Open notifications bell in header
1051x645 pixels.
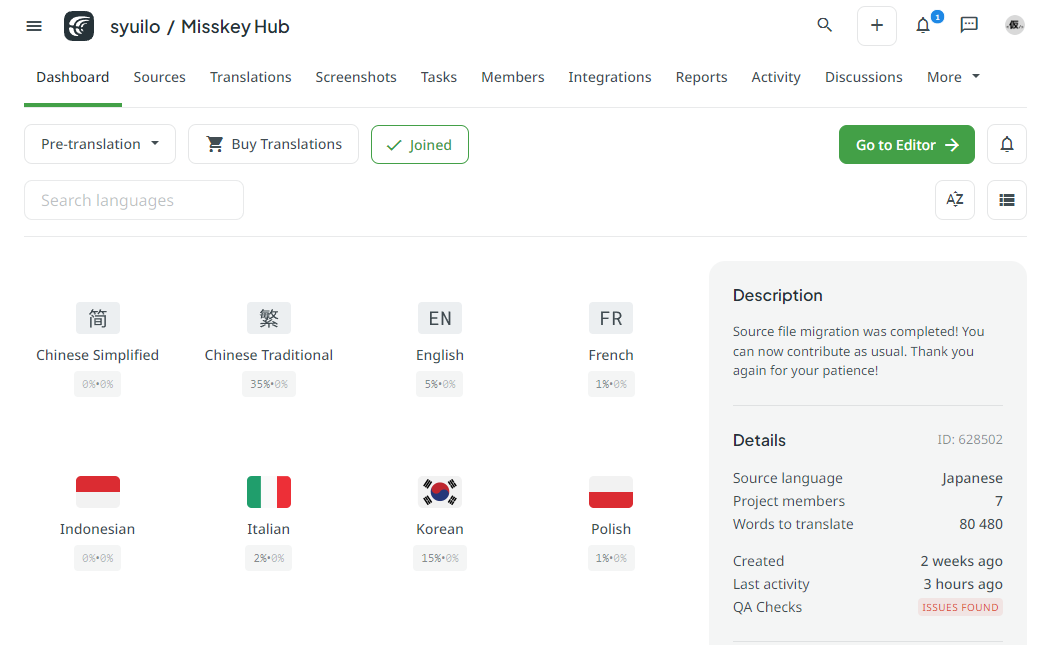click(x=924, y=25)
